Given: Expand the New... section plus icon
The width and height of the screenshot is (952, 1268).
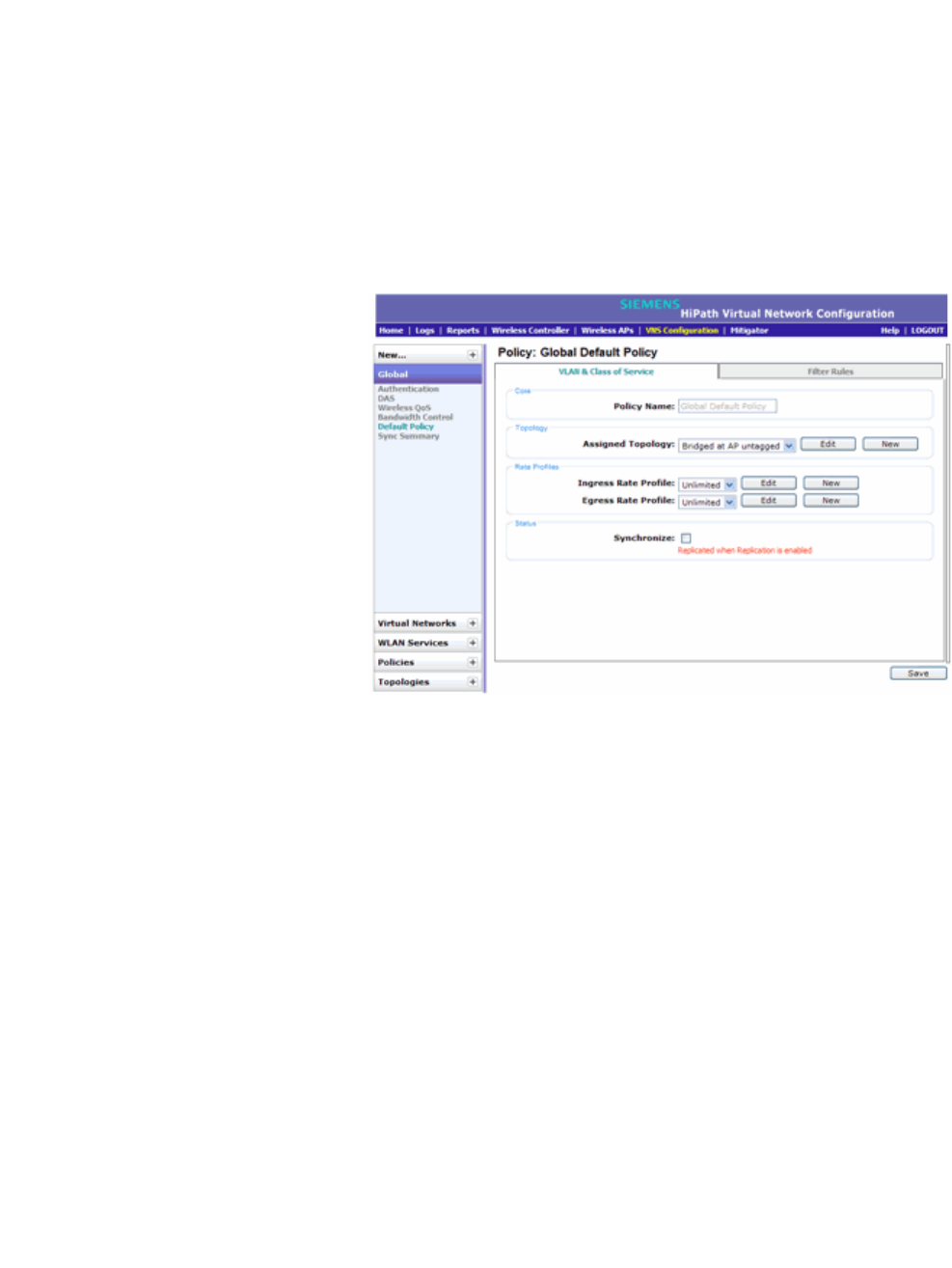Looking at the screenshot, I should click(x=473, y=355).
